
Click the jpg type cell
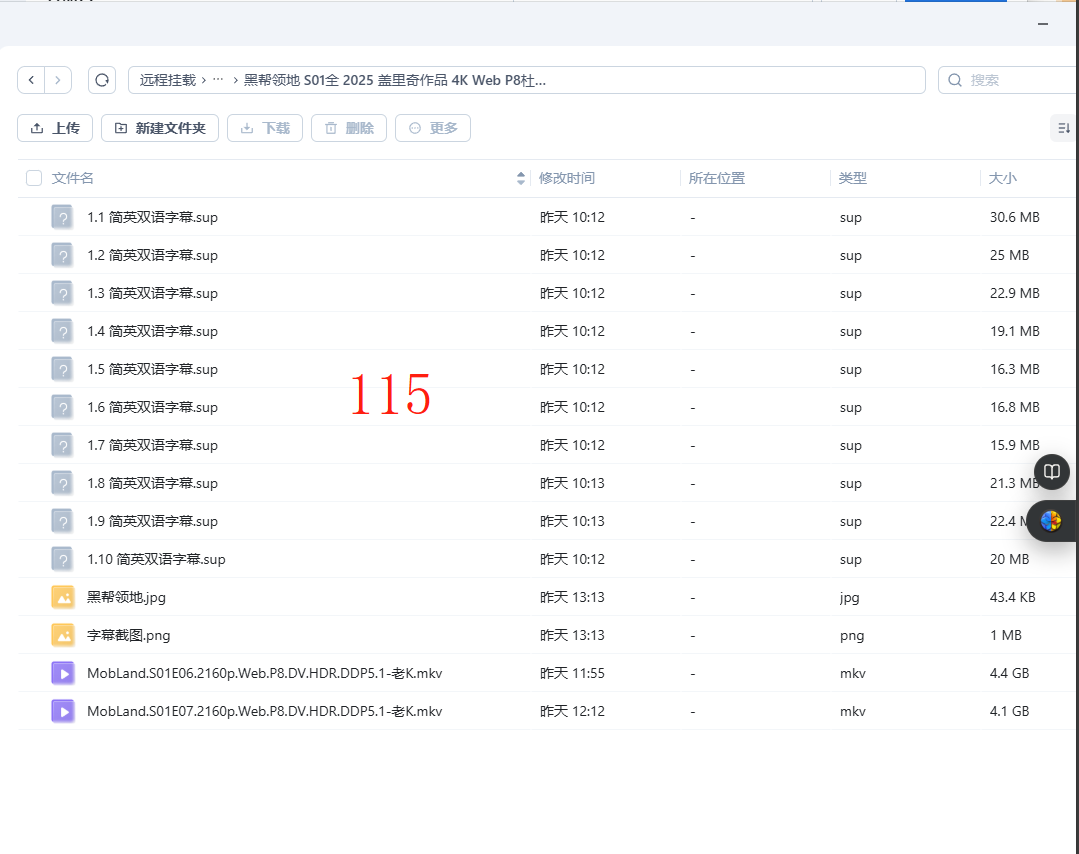(849, 597)
